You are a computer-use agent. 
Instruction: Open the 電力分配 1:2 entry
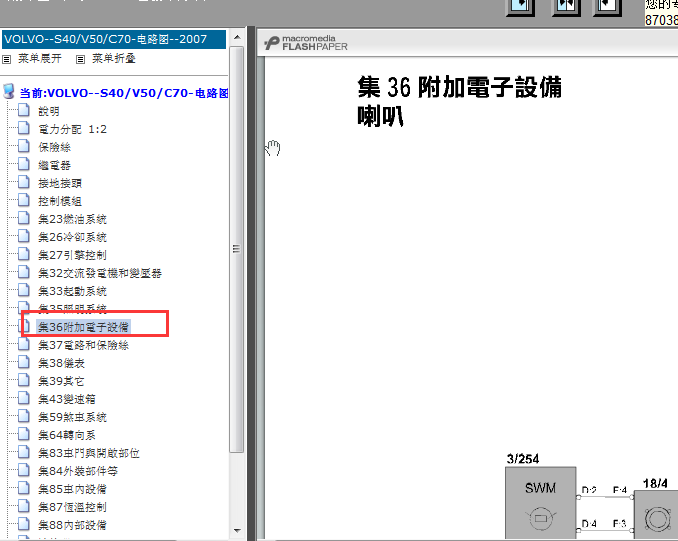(x=72, y=129)
